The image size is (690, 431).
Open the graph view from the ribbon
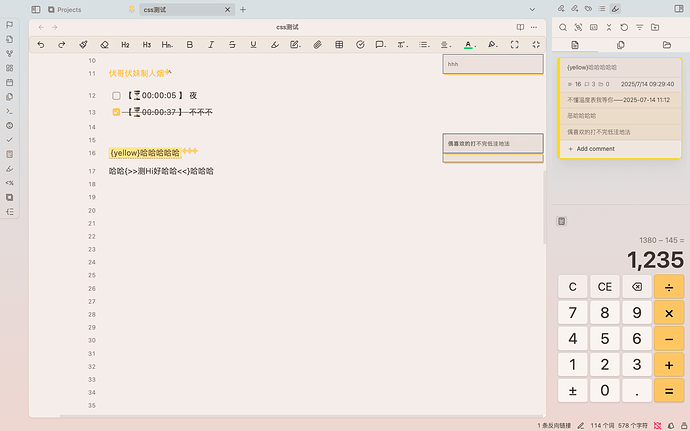pos(9,53)
